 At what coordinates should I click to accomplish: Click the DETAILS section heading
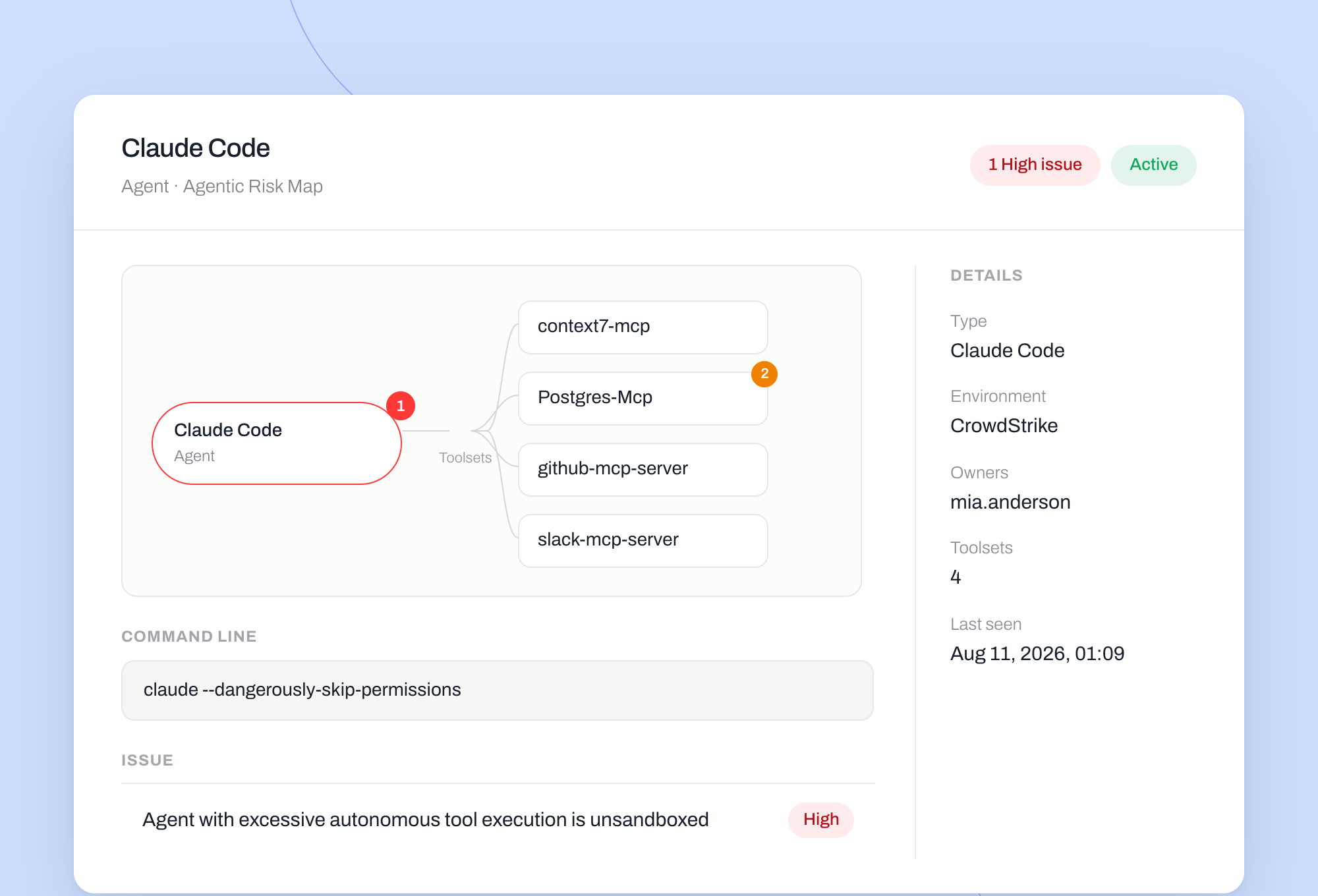point(987,275)
